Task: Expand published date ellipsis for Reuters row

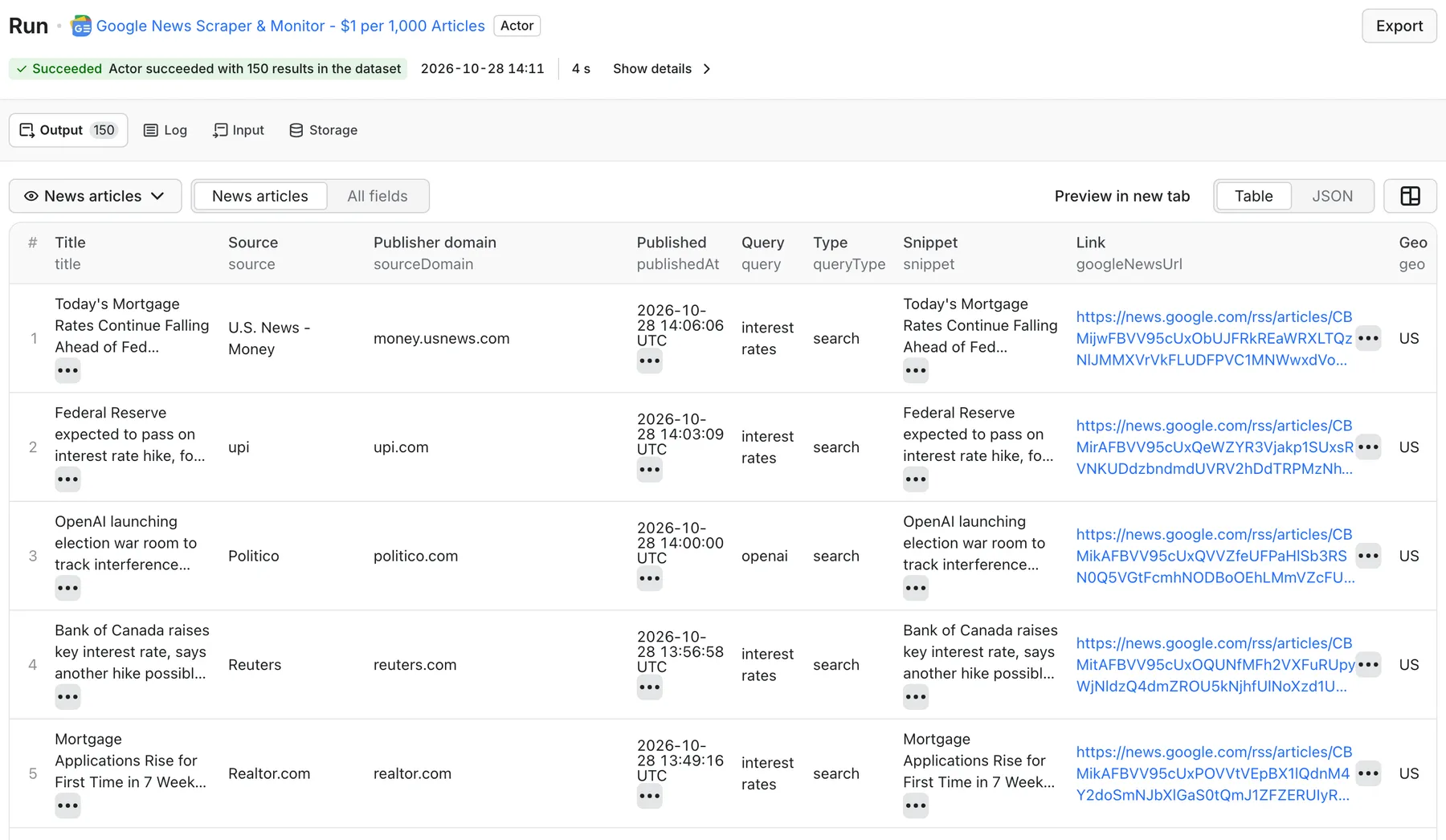Action: click(x=649, y=687)
